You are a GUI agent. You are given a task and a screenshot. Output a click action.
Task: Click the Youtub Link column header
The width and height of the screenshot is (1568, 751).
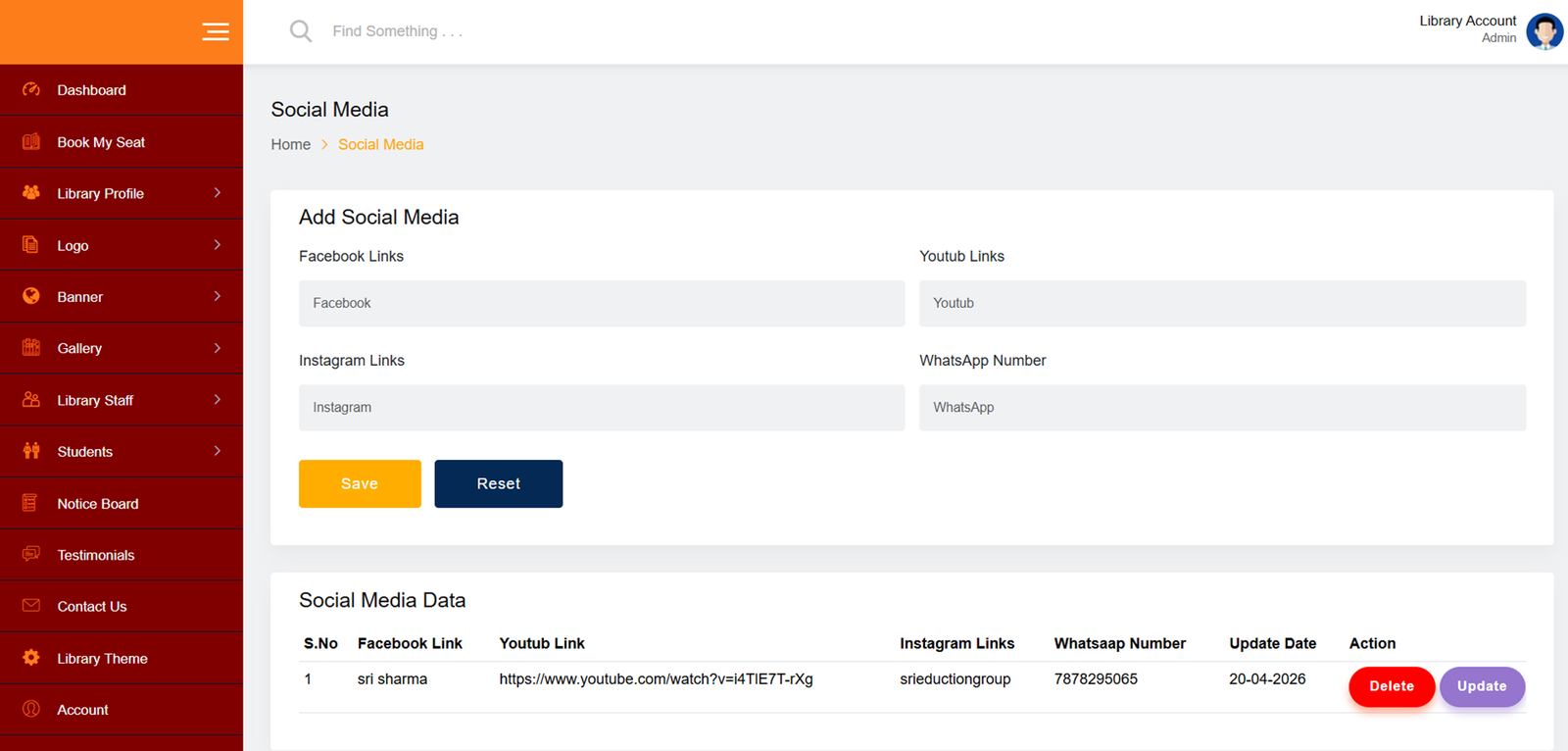coord(542,643)
